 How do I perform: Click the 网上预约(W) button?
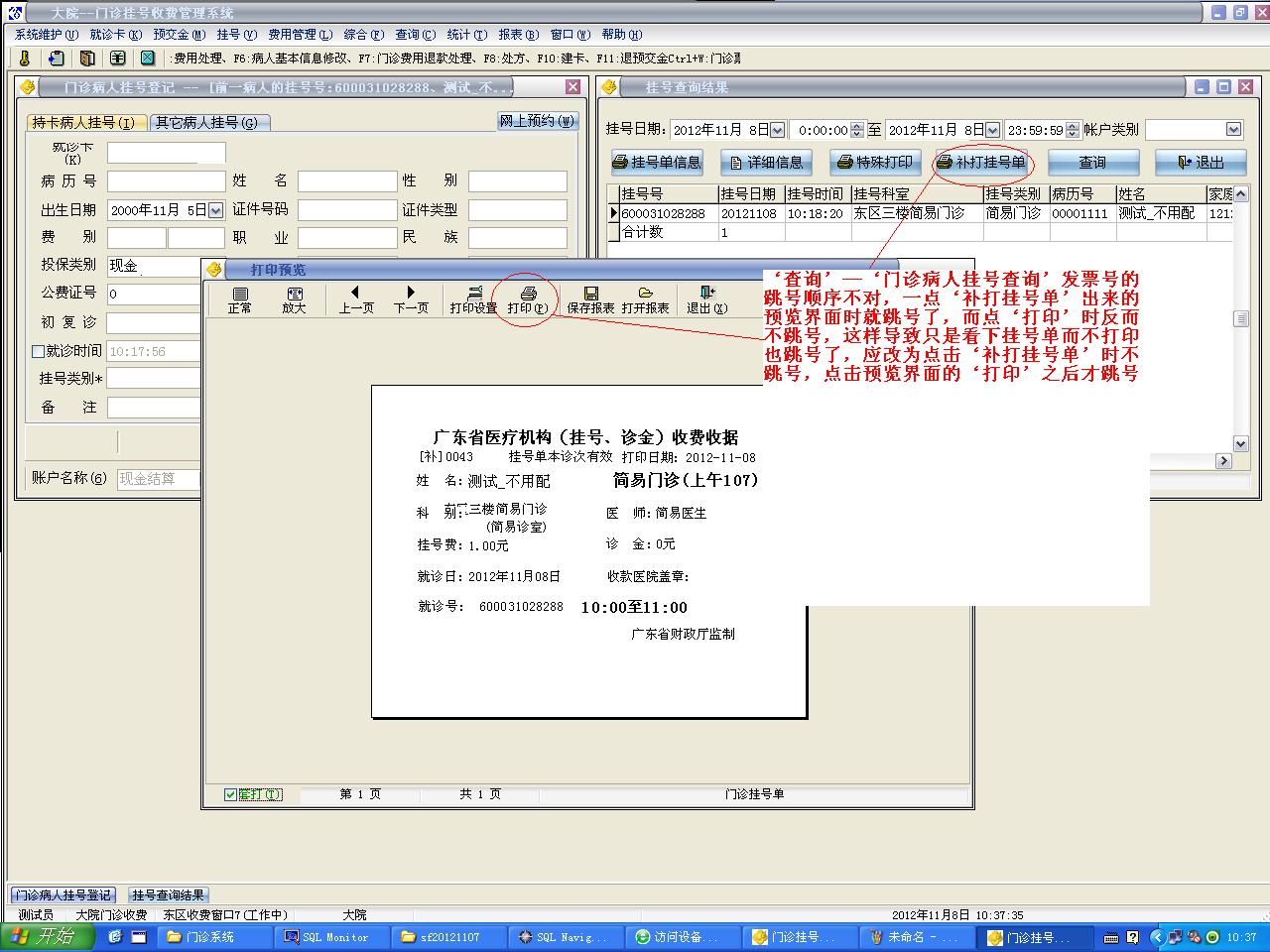coord(537,121)
